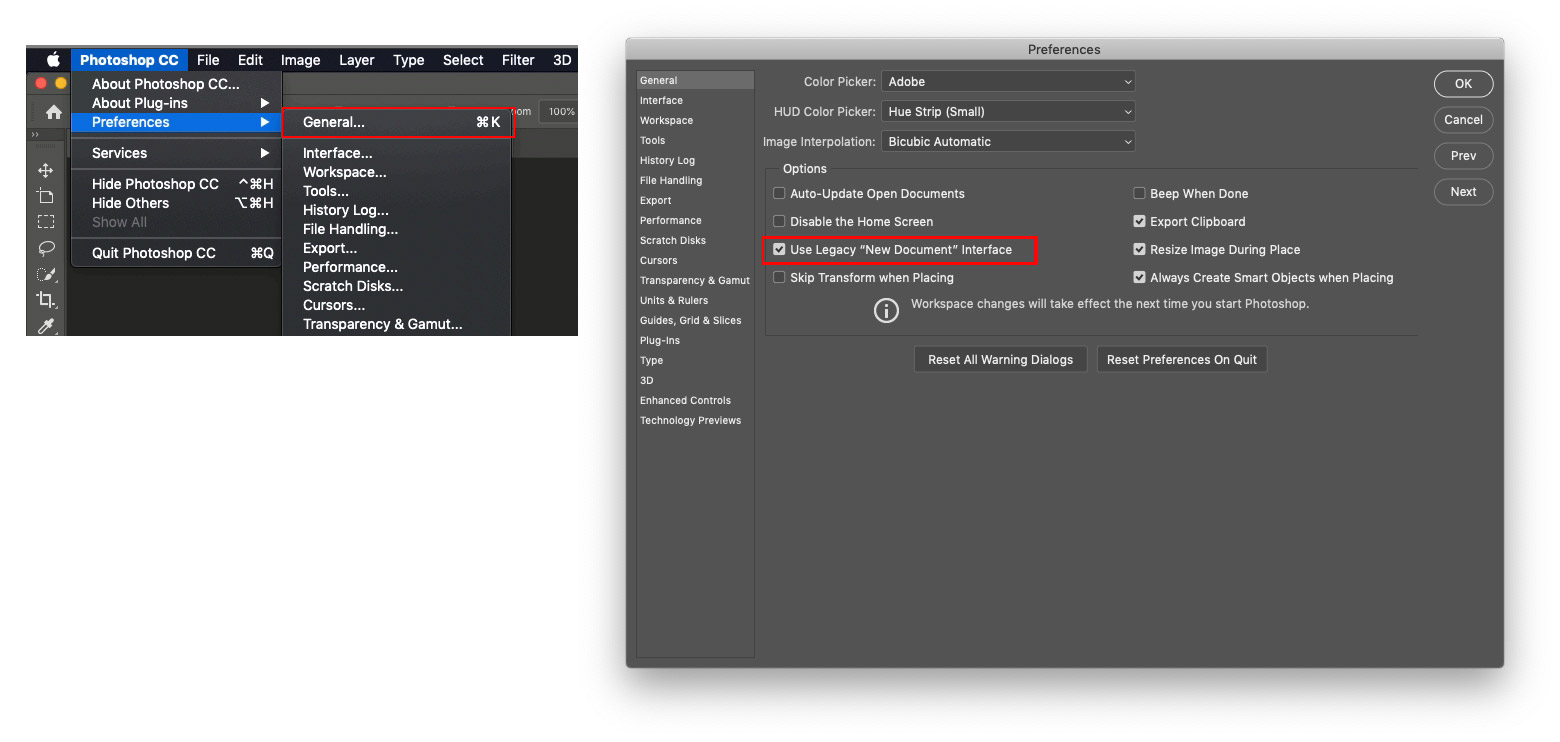The image size is (1560, 742).
Task: Select Guides, Grid & Slices in sidebar
Action: click(695, 320)
